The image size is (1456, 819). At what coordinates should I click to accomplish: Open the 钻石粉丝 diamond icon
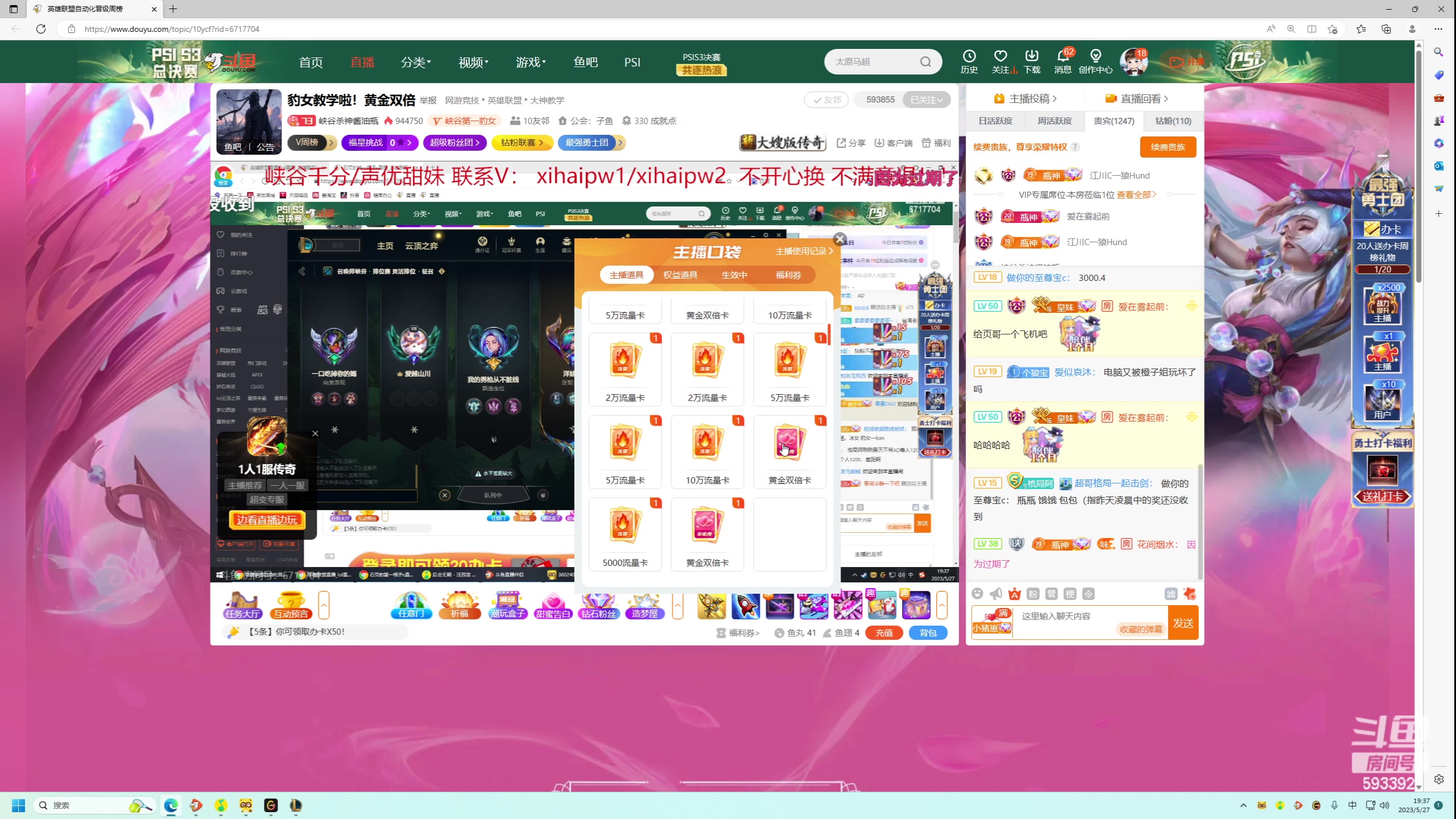(x=598, y=605)
